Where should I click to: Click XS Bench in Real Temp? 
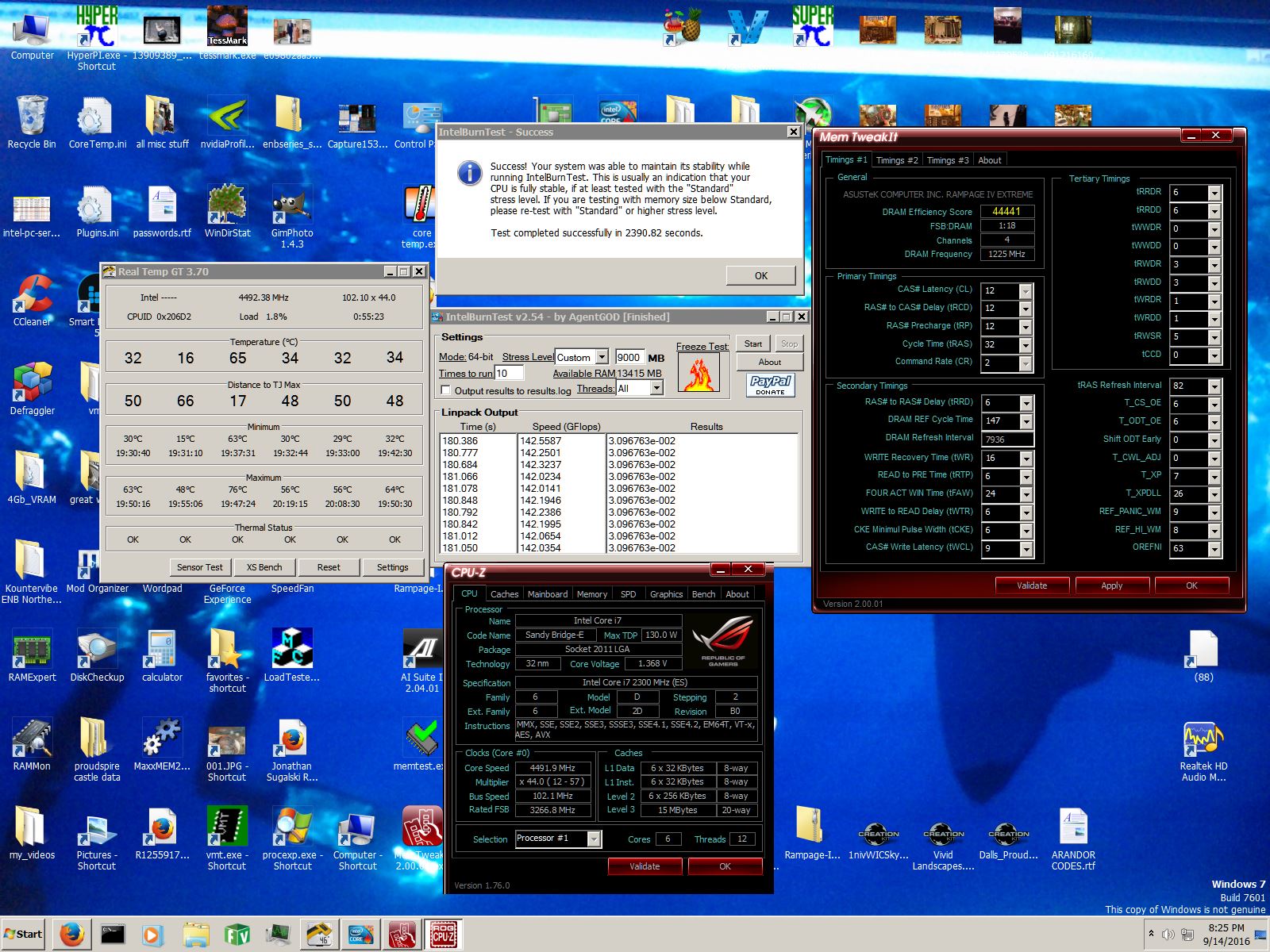click(264, 567)
